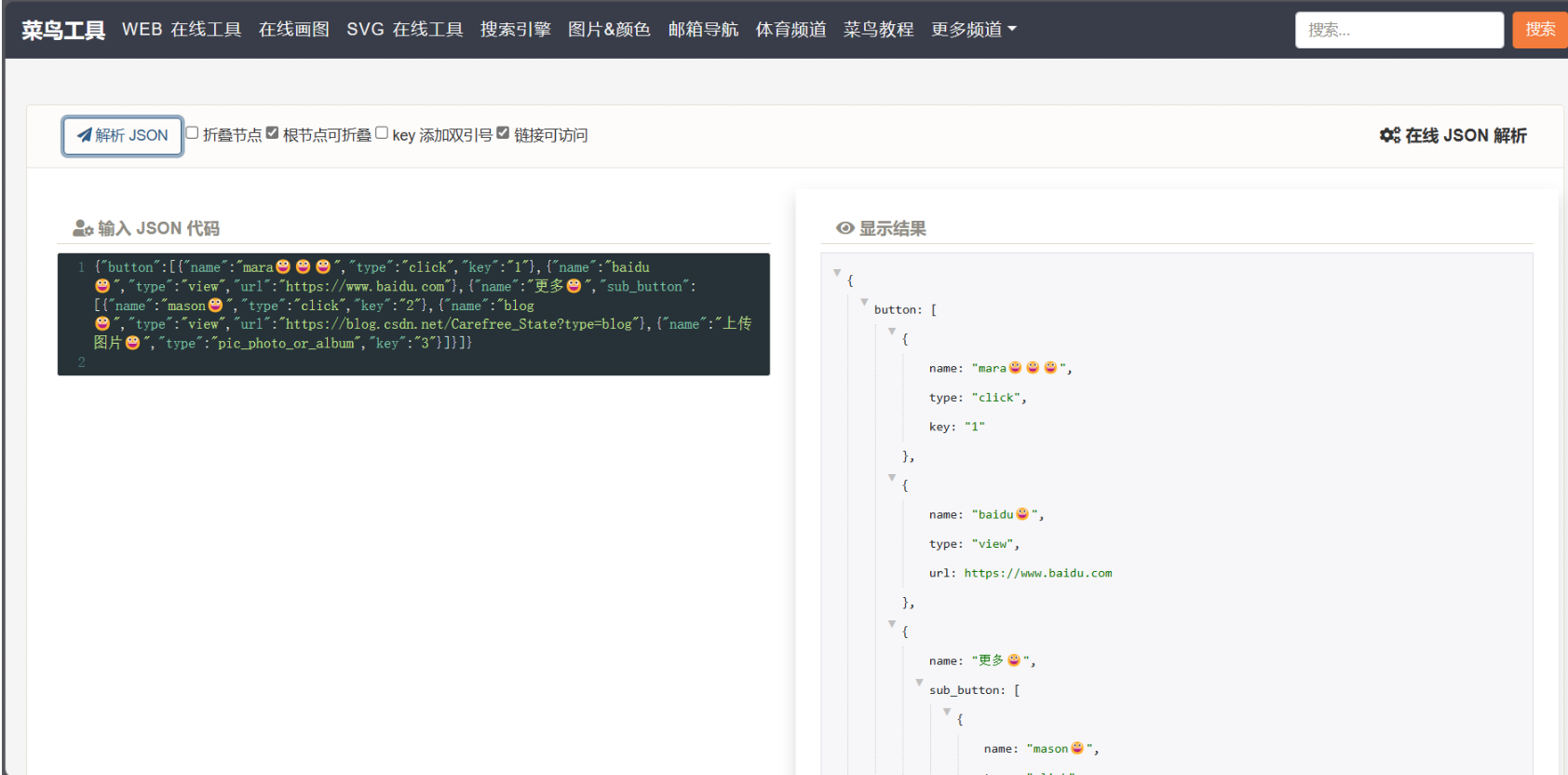Expand the 更多频道 dropdown
The image size is (1568, 775).
pyautogui.click(x=974, y=30)
